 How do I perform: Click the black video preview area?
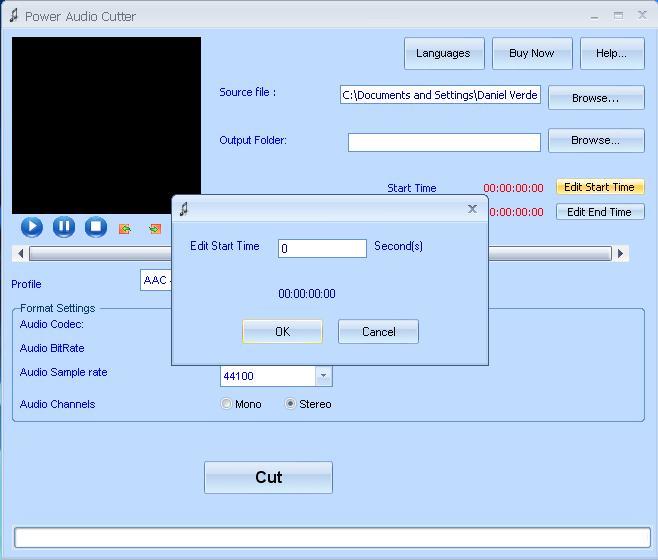coord(106,125)
